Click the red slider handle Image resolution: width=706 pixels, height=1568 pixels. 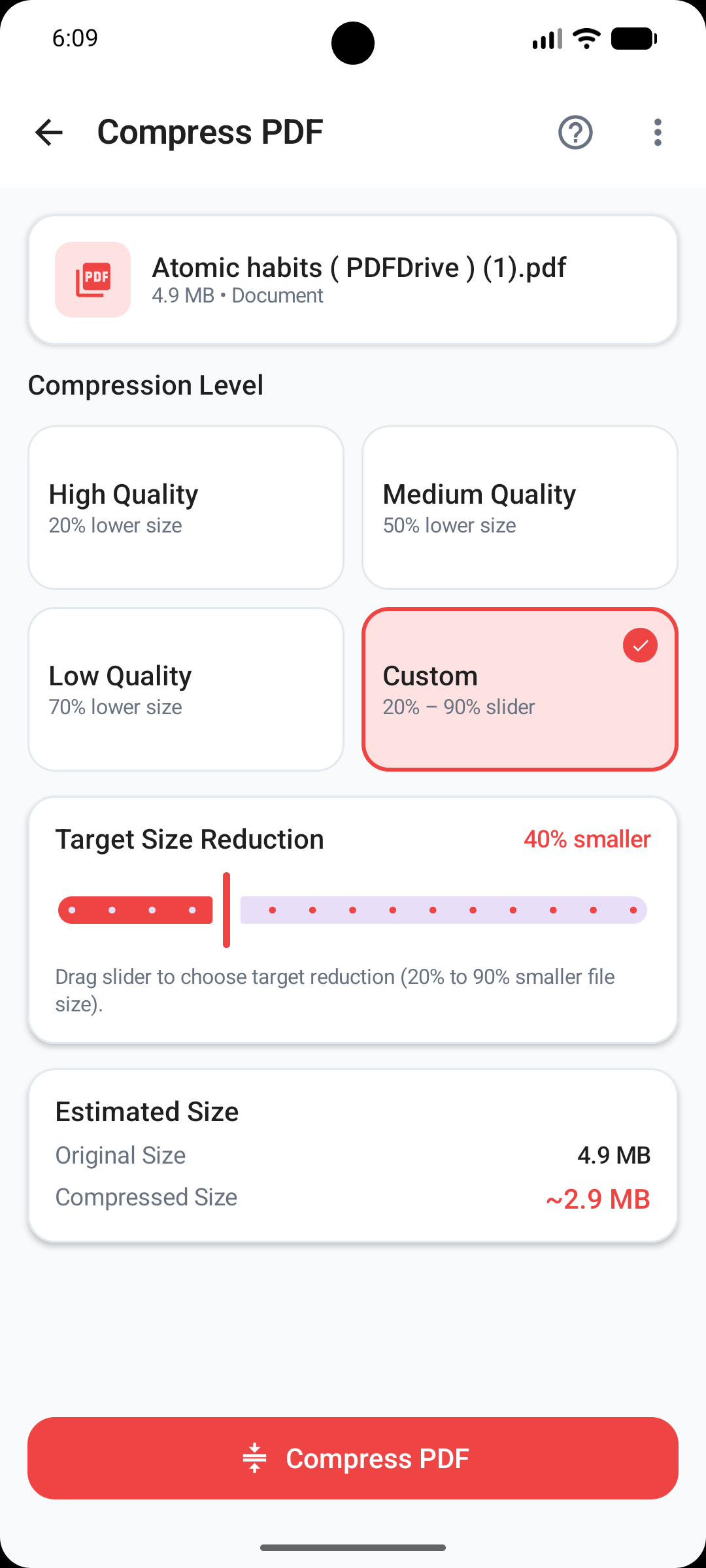[226, 909]
